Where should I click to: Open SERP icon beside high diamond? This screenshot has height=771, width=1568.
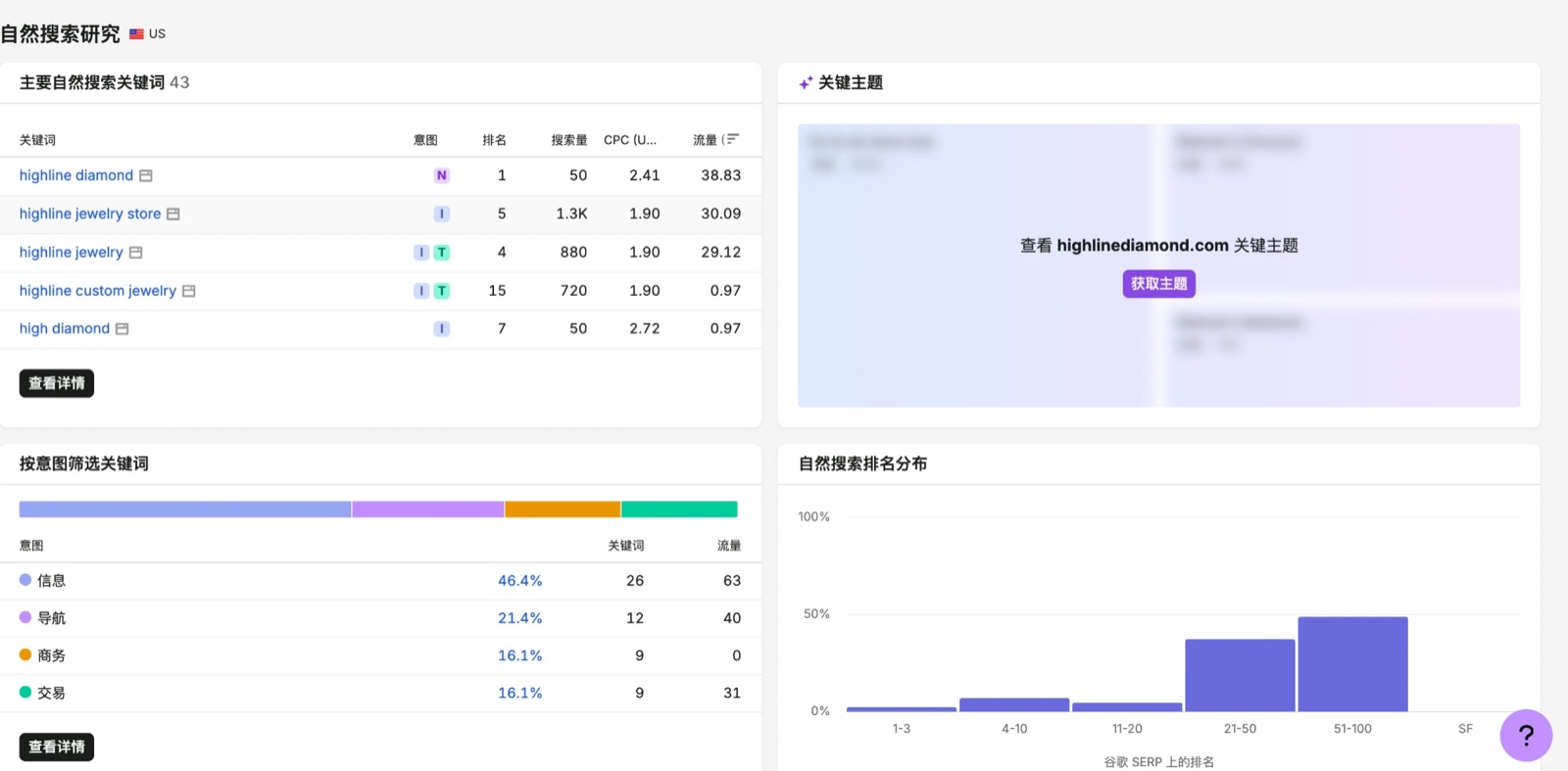click(122, 328)
